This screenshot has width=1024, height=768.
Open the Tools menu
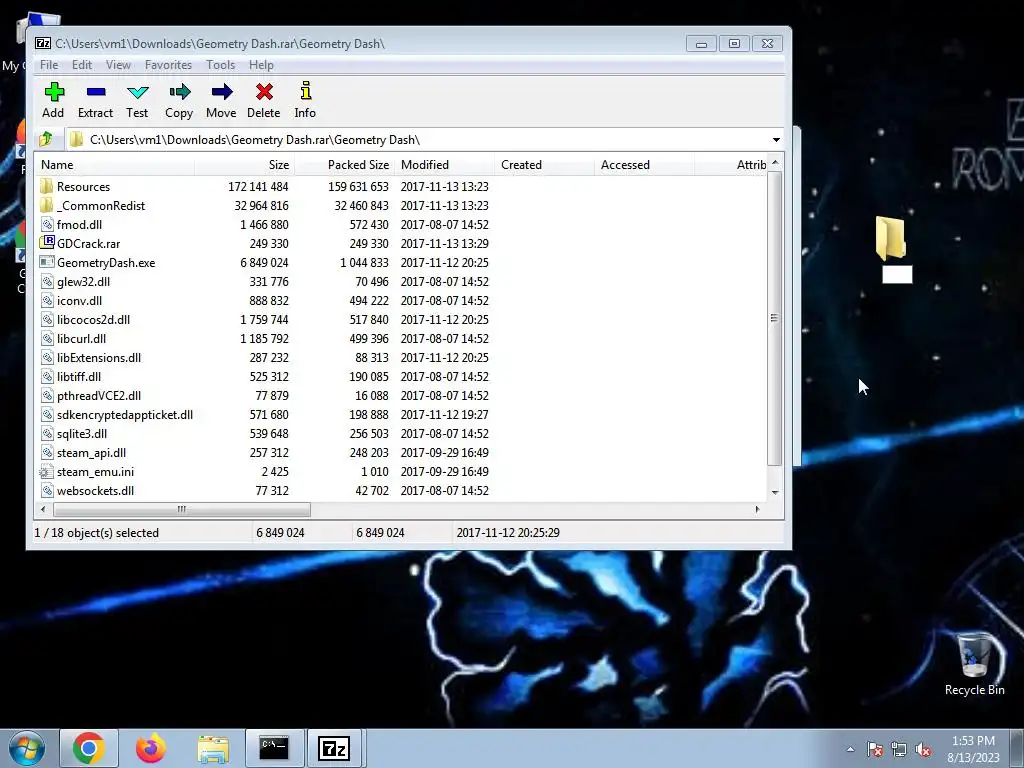pyautogui.click(x=221, y=65)
